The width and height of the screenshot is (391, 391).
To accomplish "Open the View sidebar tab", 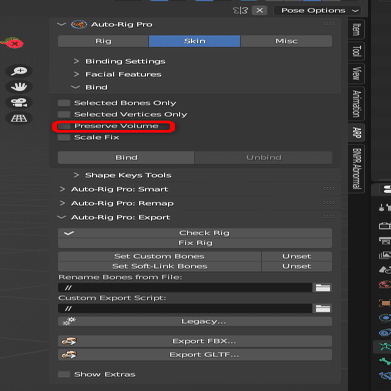I will coord(356,73).
